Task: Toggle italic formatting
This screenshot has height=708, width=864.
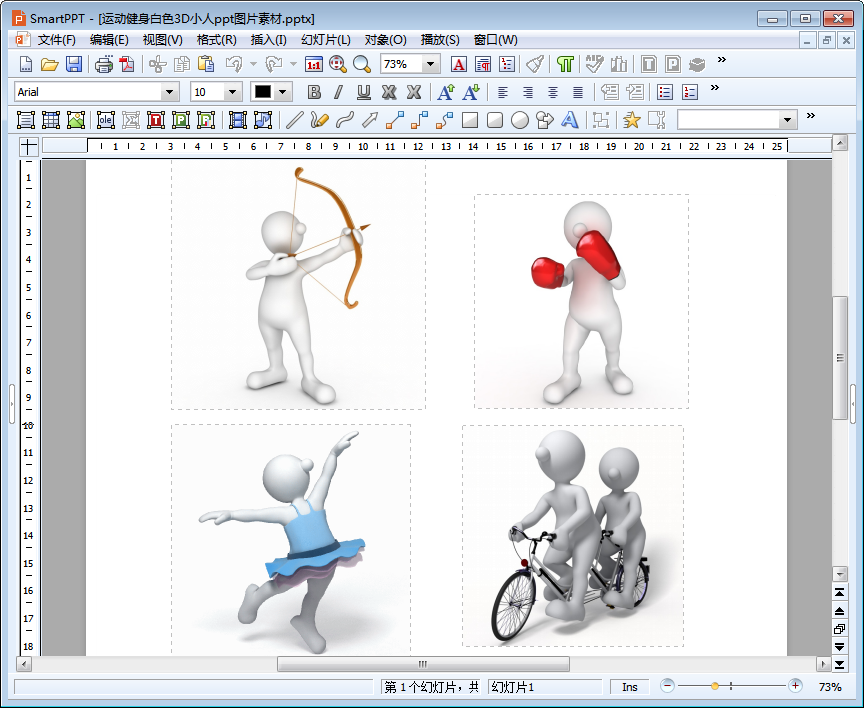Action: click(338, 92)
